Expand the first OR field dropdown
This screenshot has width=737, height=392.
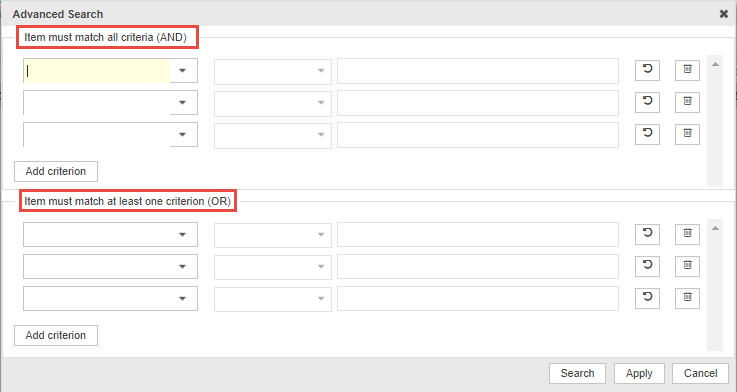pos(183,235)
